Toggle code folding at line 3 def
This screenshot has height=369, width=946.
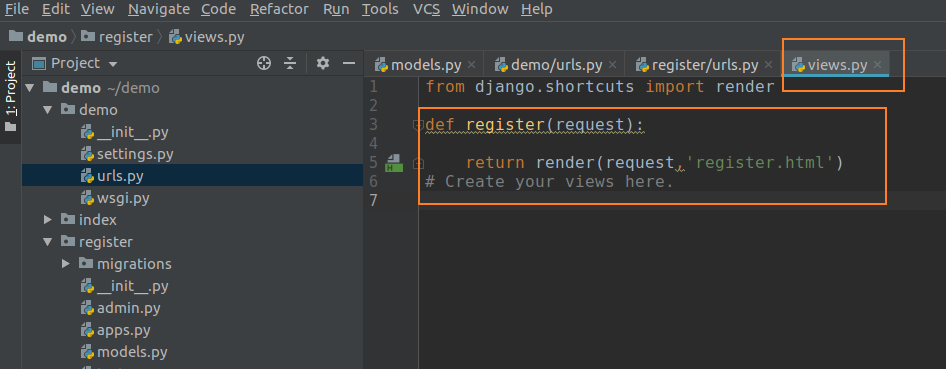coord(417,125)
